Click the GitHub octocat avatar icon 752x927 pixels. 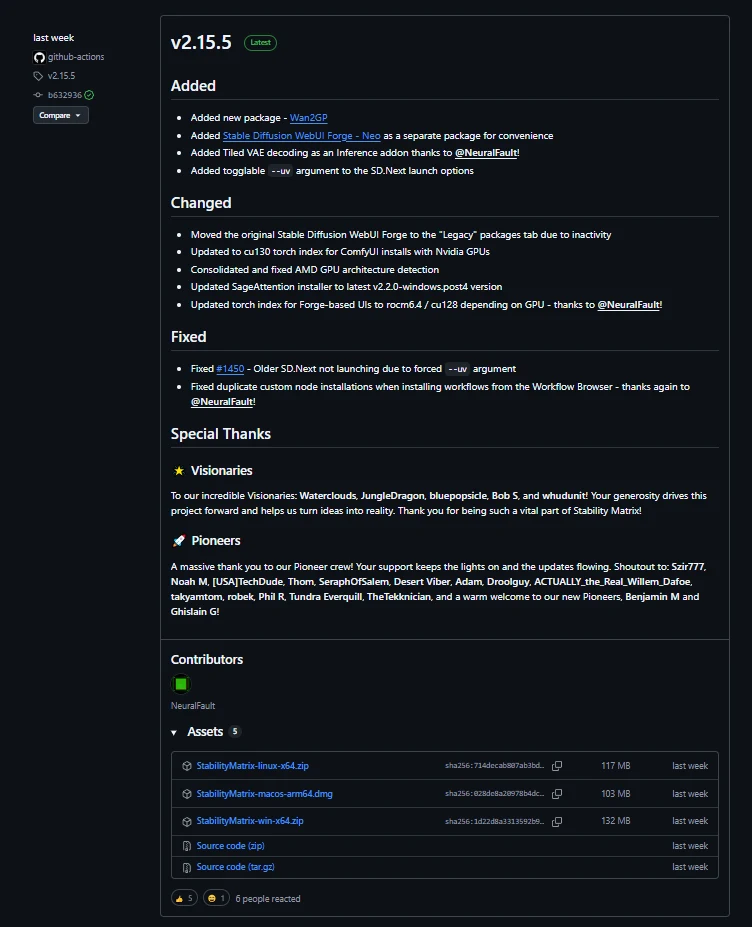[x=39, y=57]
